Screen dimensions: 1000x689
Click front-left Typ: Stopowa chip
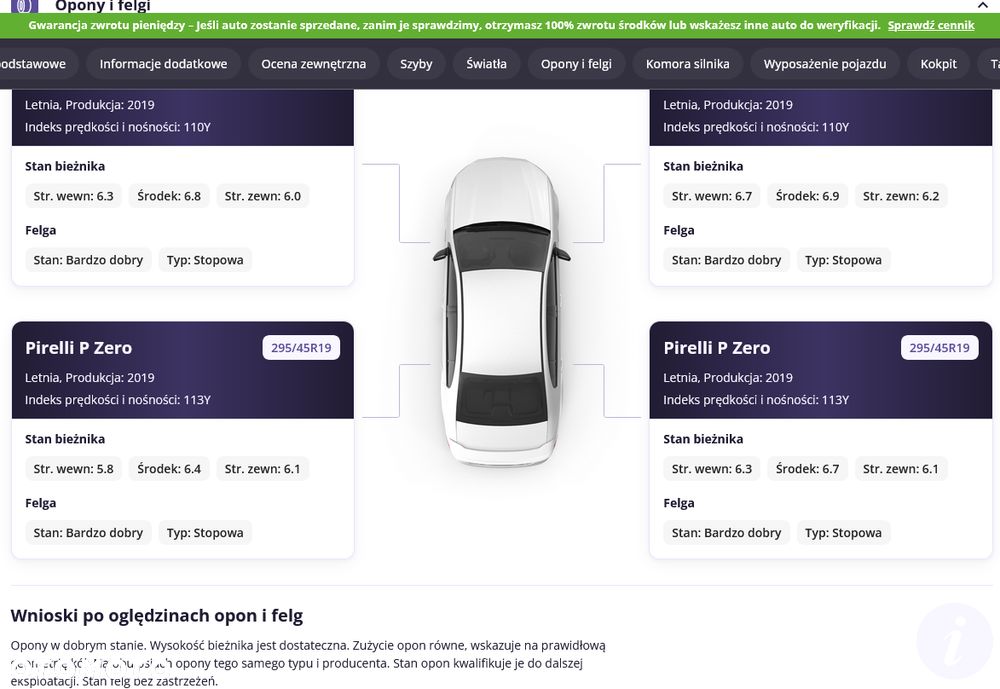[205, 260]
